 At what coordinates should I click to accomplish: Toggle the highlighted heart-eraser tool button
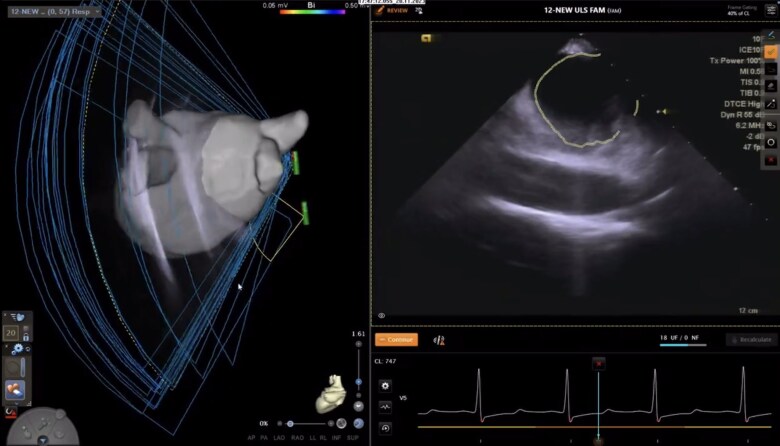tap(15, 390)
